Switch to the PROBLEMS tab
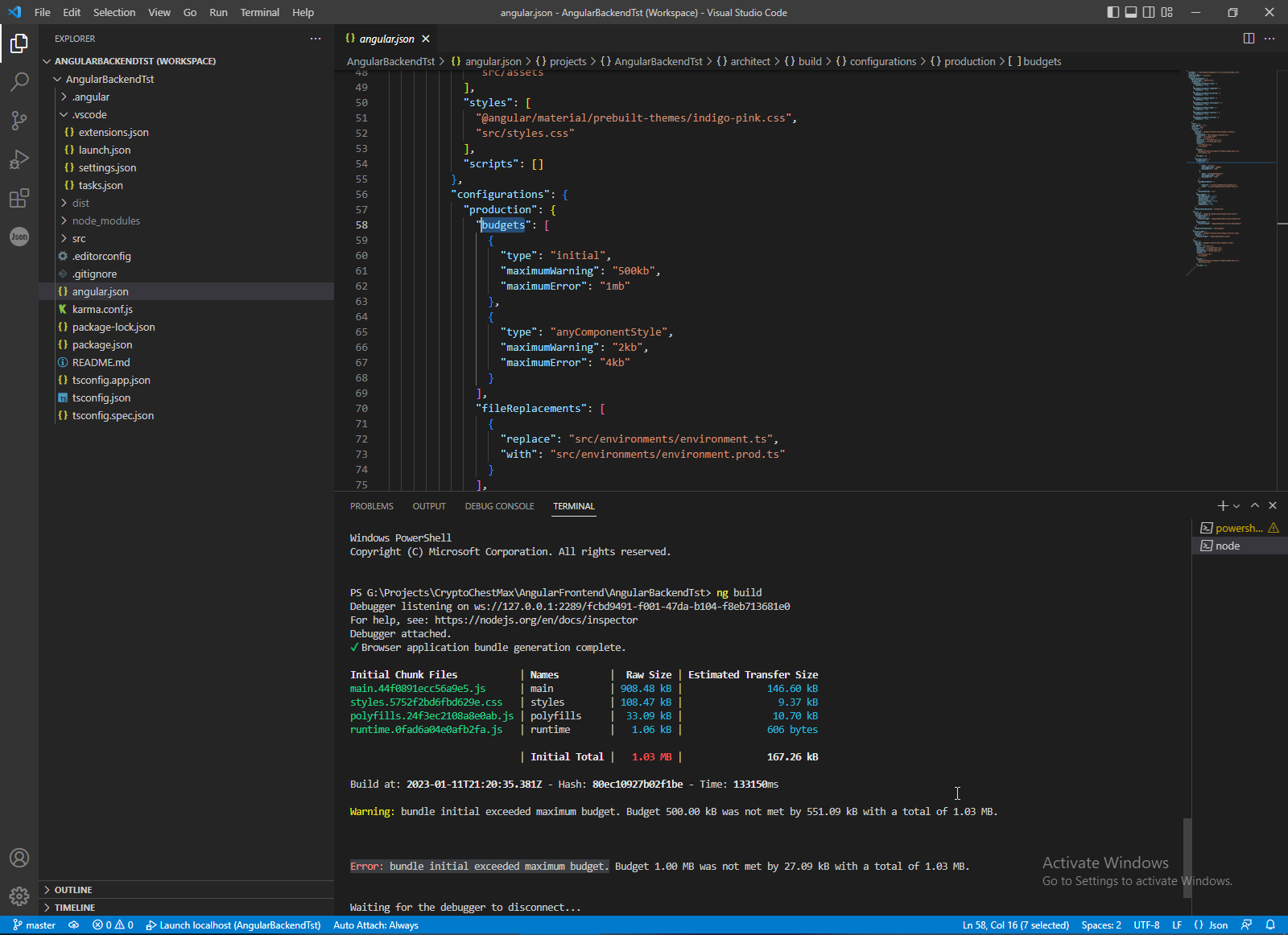This screenshot has height=935, width=1288. tap(371, 506)
